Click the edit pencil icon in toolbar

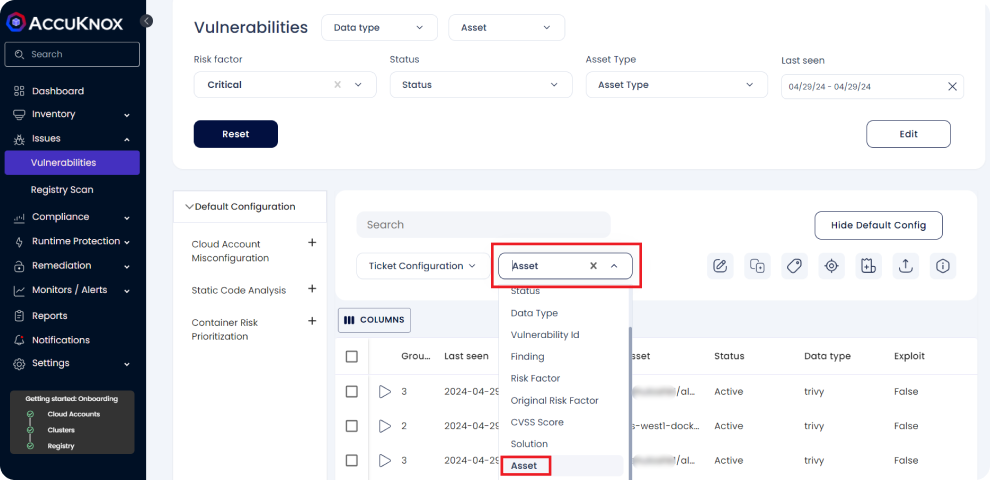(719, 265)
